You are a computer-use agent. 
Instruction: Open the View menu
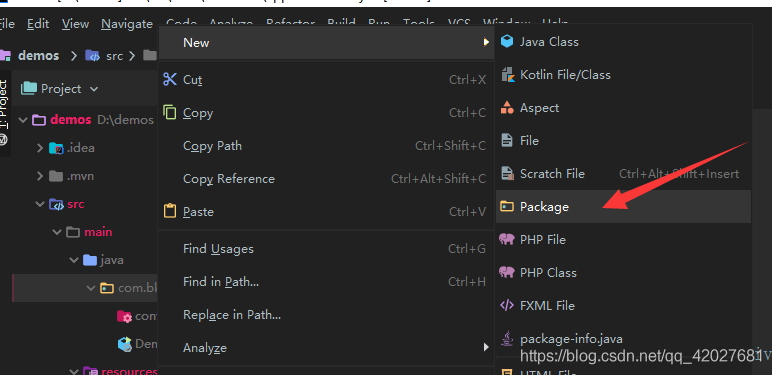(75, 24)
